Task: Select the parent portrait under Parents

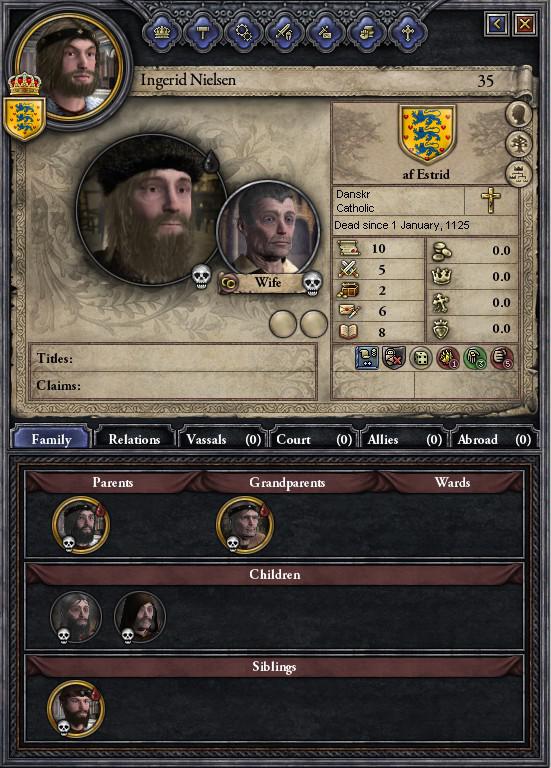Action: [81, 525]
